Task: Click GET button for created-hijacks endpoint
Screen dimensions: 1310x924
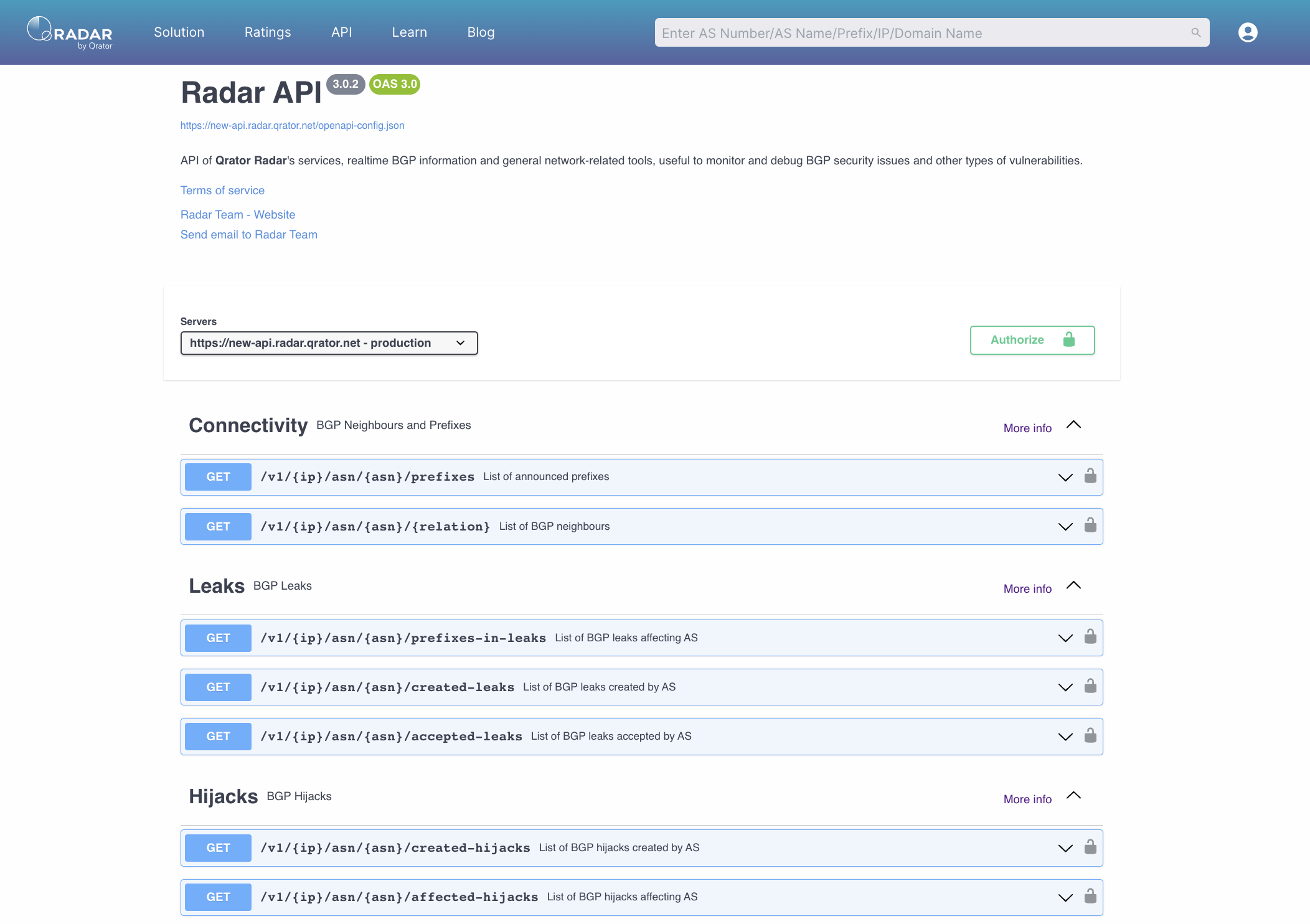Action: (218, 848)
